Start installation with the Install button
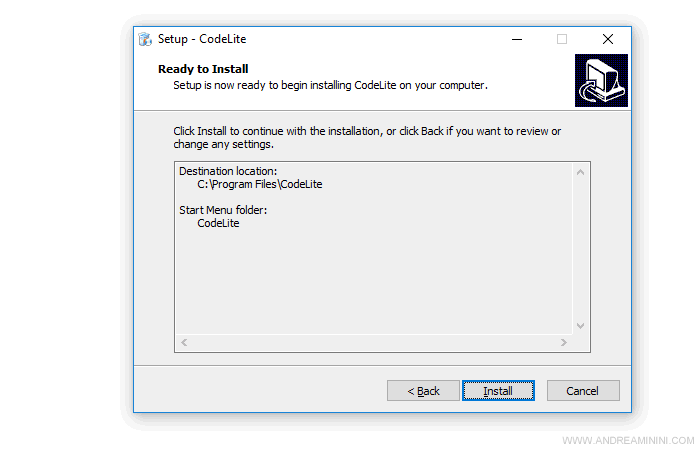The width and height of the screenshot is (700, 450). pos(498,391)
